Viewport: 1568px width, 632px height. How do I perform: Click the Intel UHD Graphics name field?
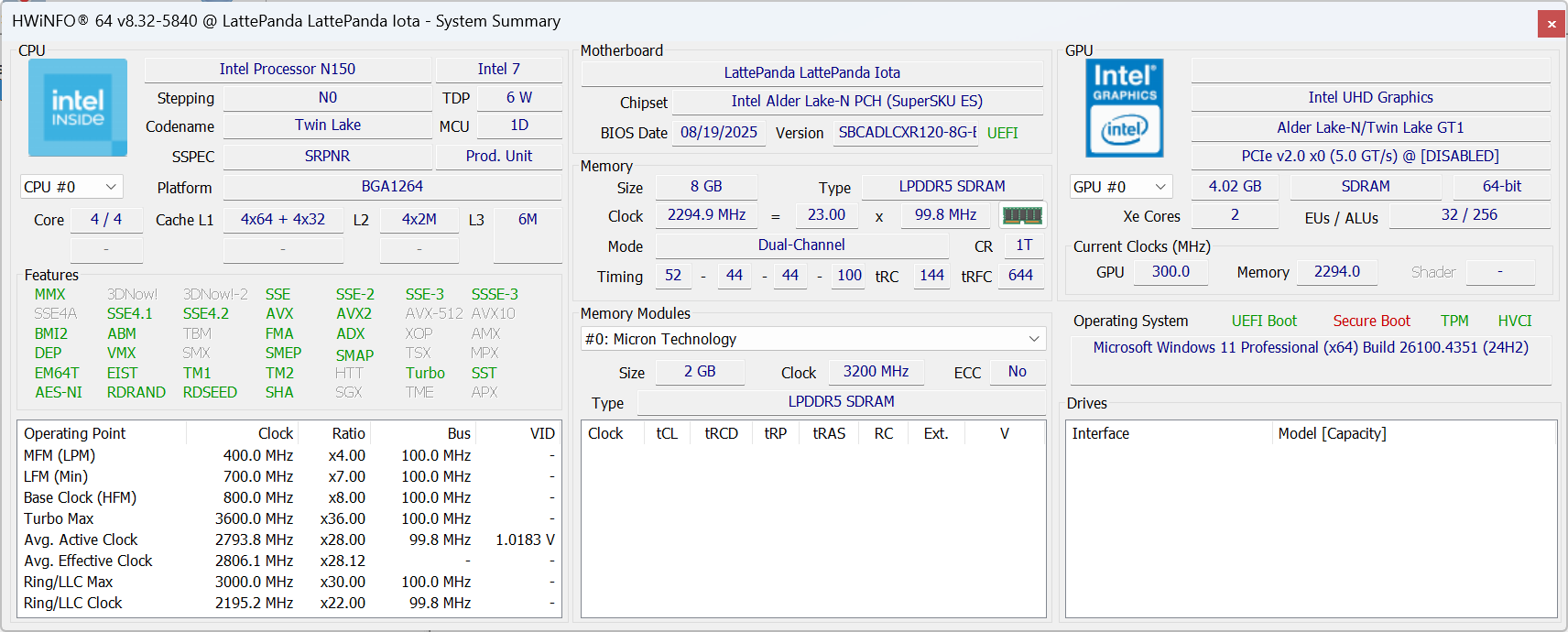(1370, 97)
